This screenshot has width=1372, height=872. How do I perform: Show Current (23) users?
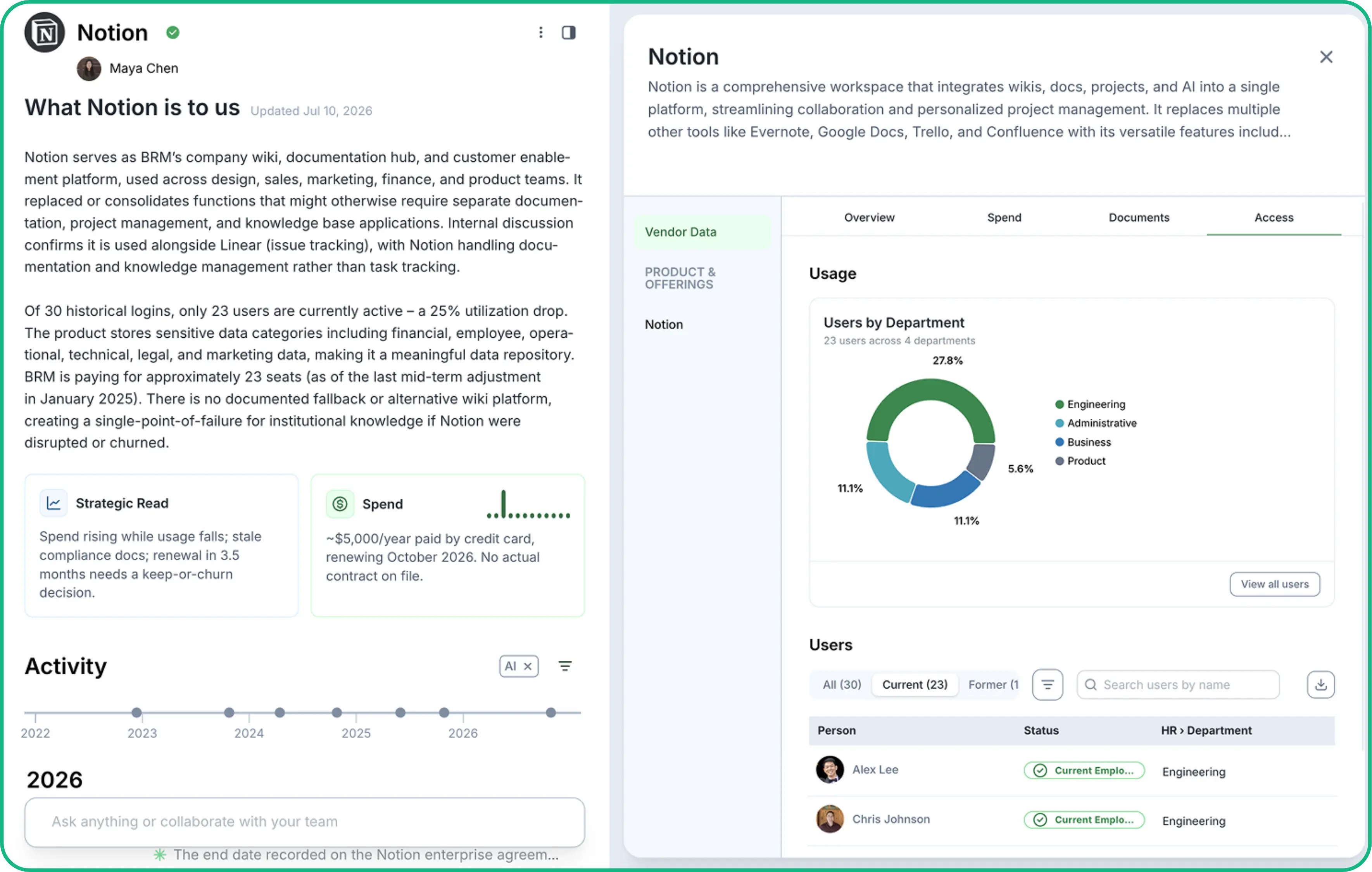[915, 684]
